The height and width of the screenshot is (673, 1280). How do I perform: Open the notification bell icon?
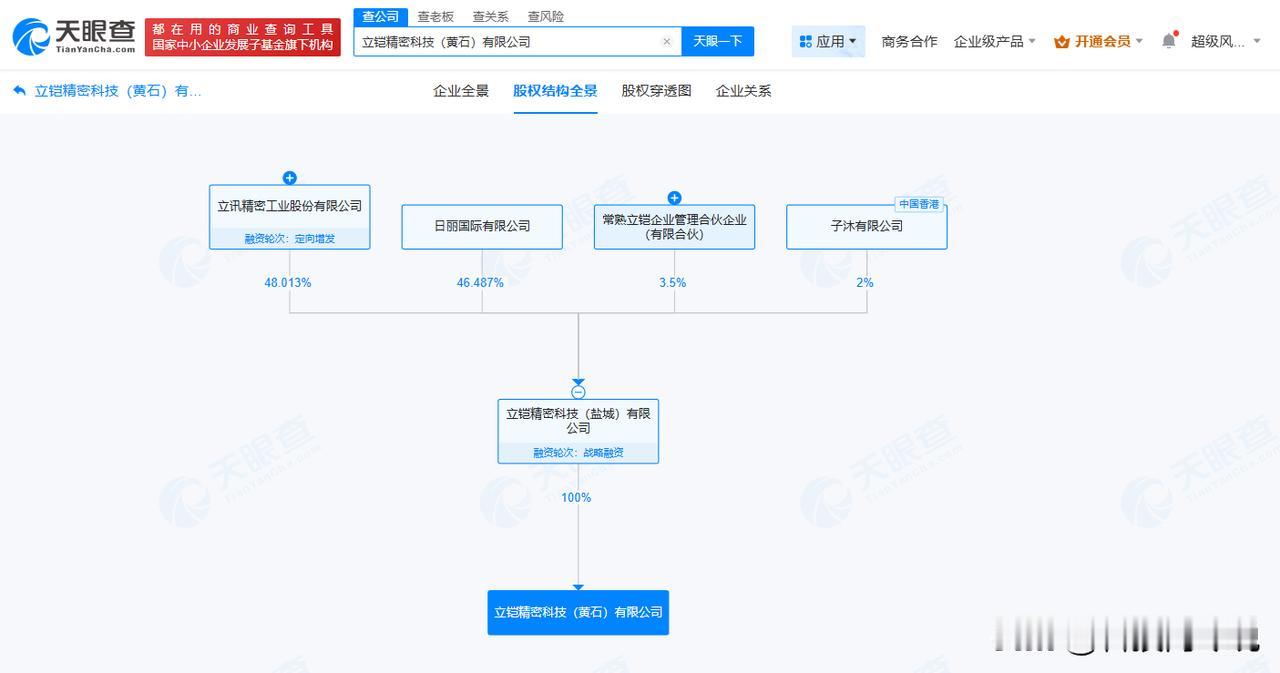1169,41
